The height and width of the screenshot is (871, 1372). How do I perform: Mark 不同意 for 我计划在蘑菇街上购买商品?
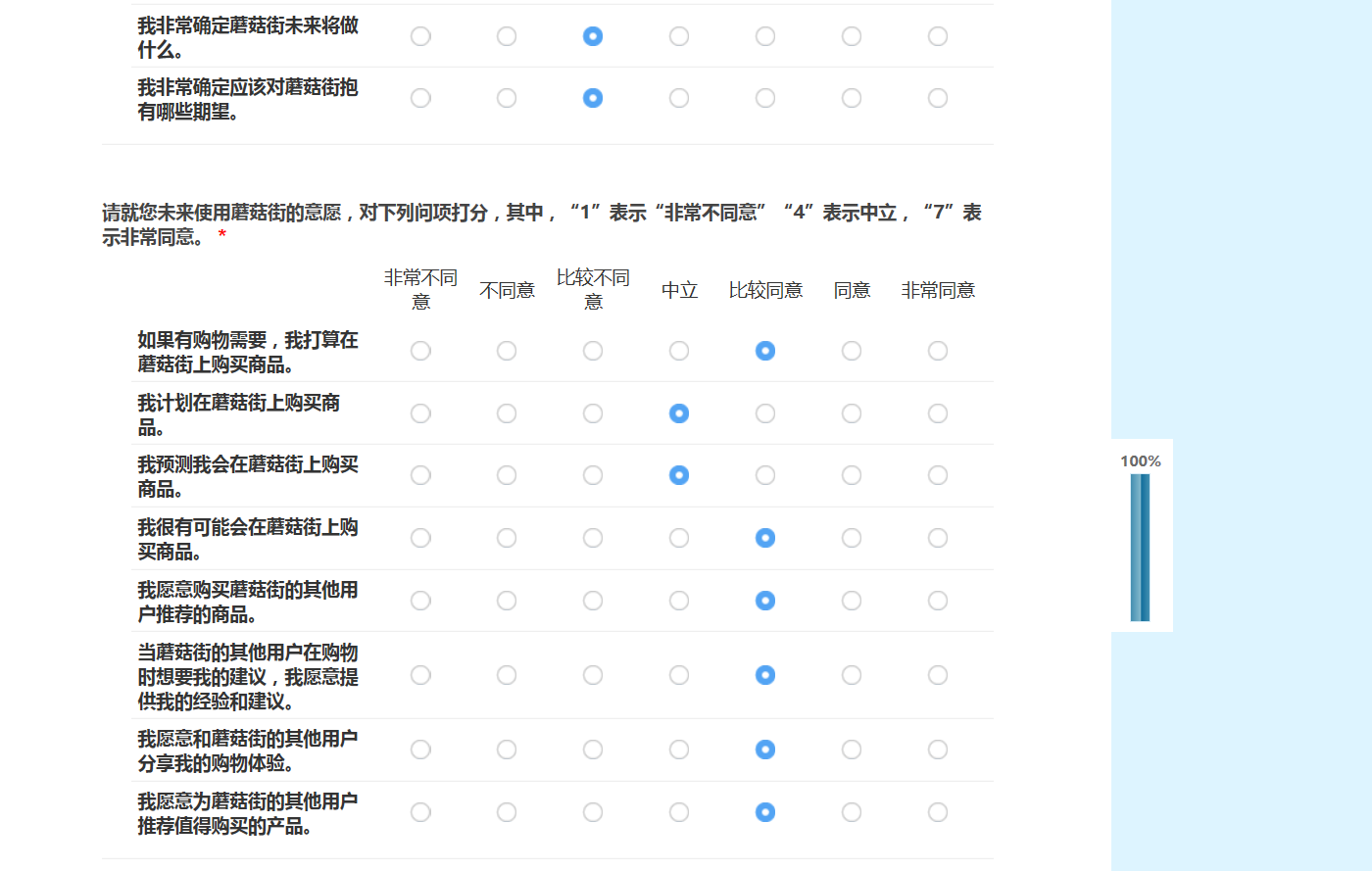[507, 413]
